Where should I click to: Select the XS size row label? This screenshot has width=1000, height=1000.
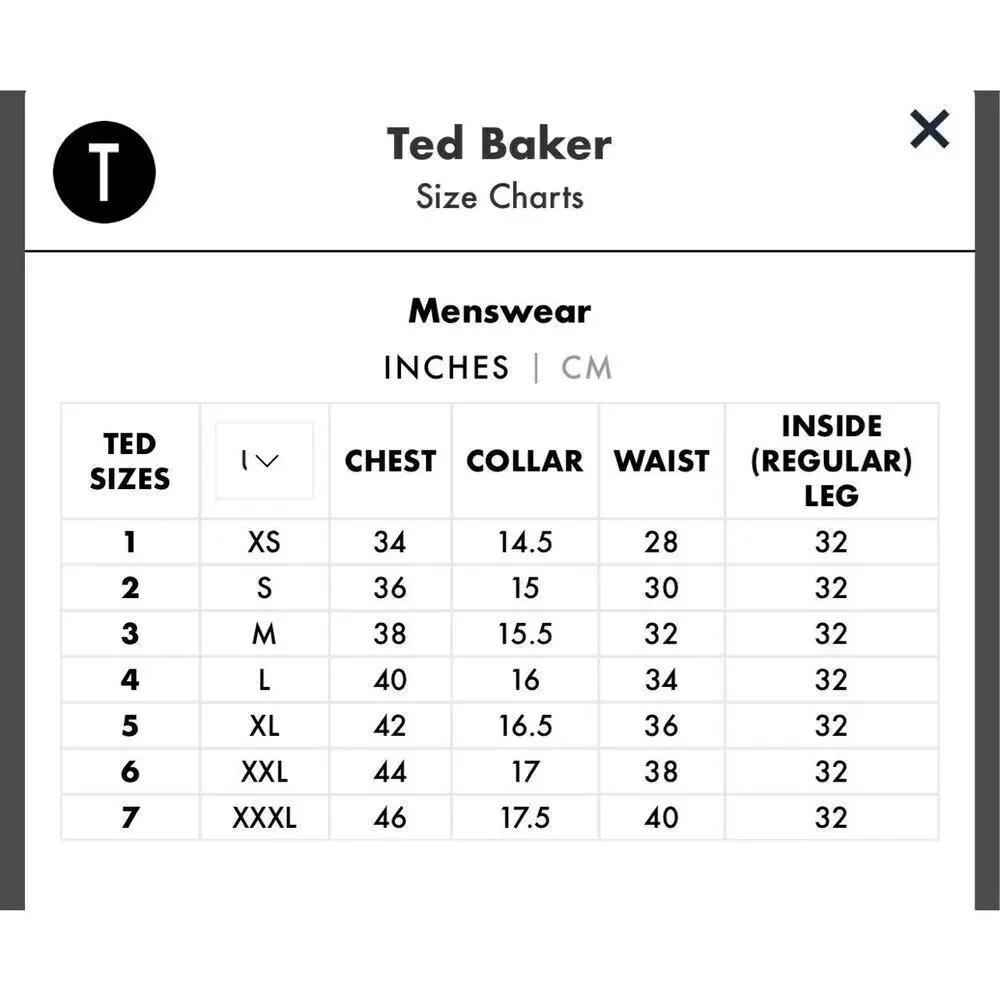point(264,542)
